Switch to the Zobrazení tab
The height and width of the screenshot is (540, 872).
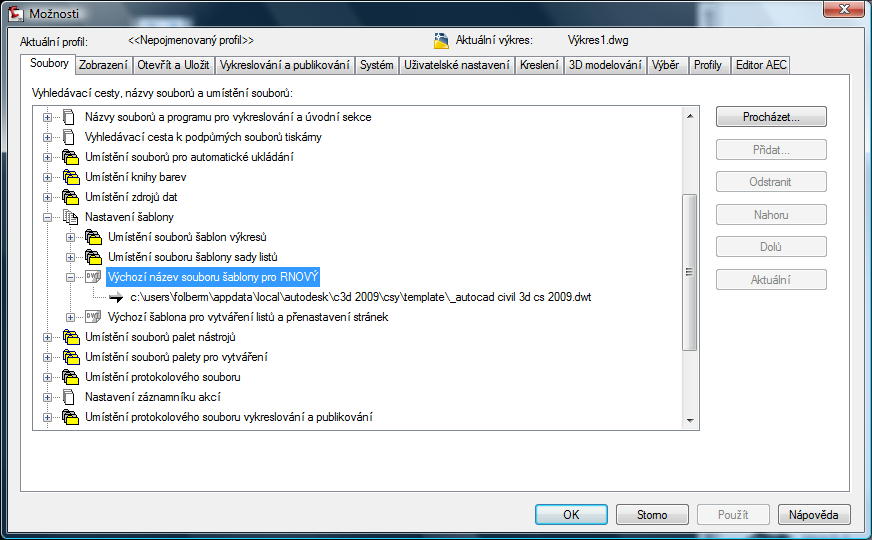point(103,65)
